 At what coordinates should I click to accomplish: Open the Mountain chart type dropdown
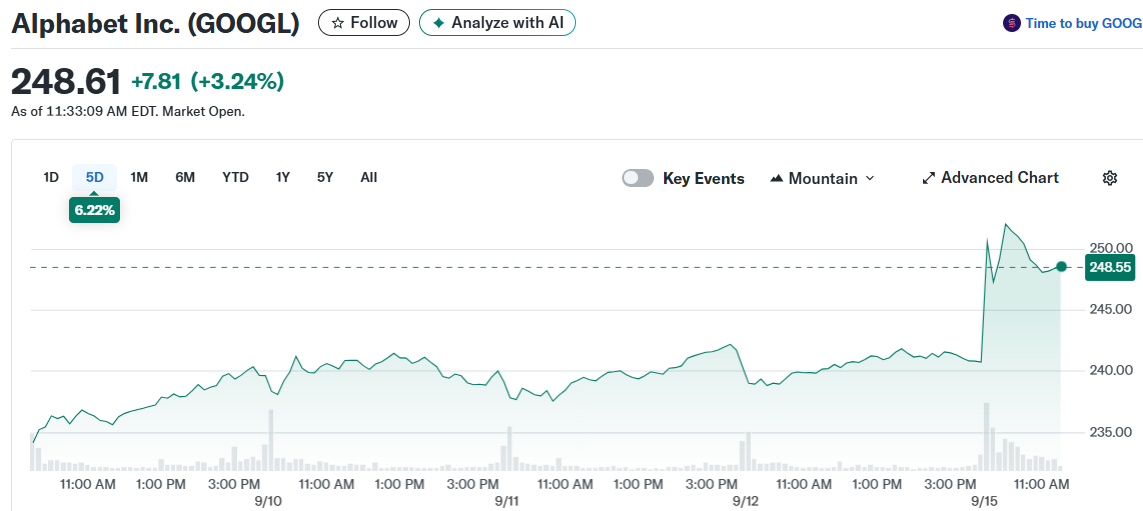(x=822, y=179)
